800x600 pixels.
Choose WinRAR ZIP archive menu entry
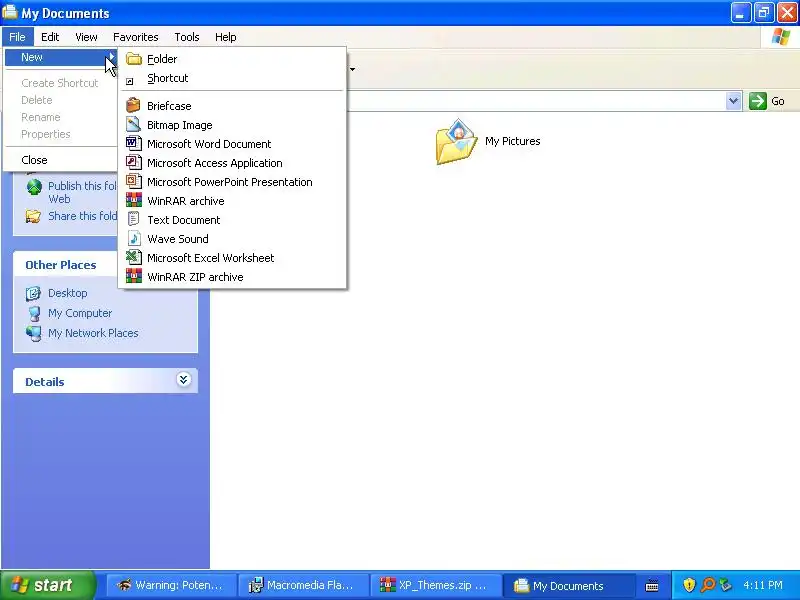pyautogui.click(x=233, y=277)
